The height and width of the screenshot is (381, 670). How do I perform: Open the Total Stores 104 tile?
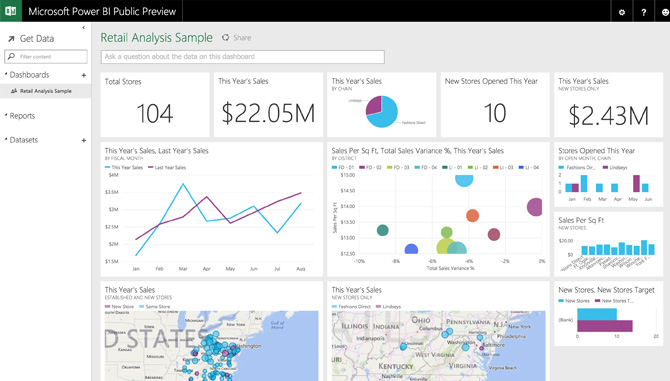(x=155, y=105)
